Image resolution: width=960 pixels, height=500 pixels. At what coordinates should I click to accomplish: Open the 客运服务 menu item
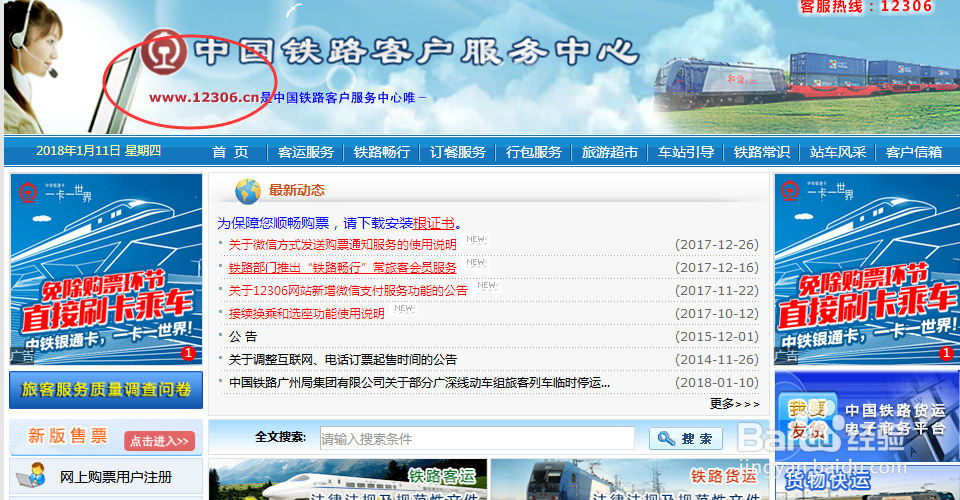click(306, 152)
